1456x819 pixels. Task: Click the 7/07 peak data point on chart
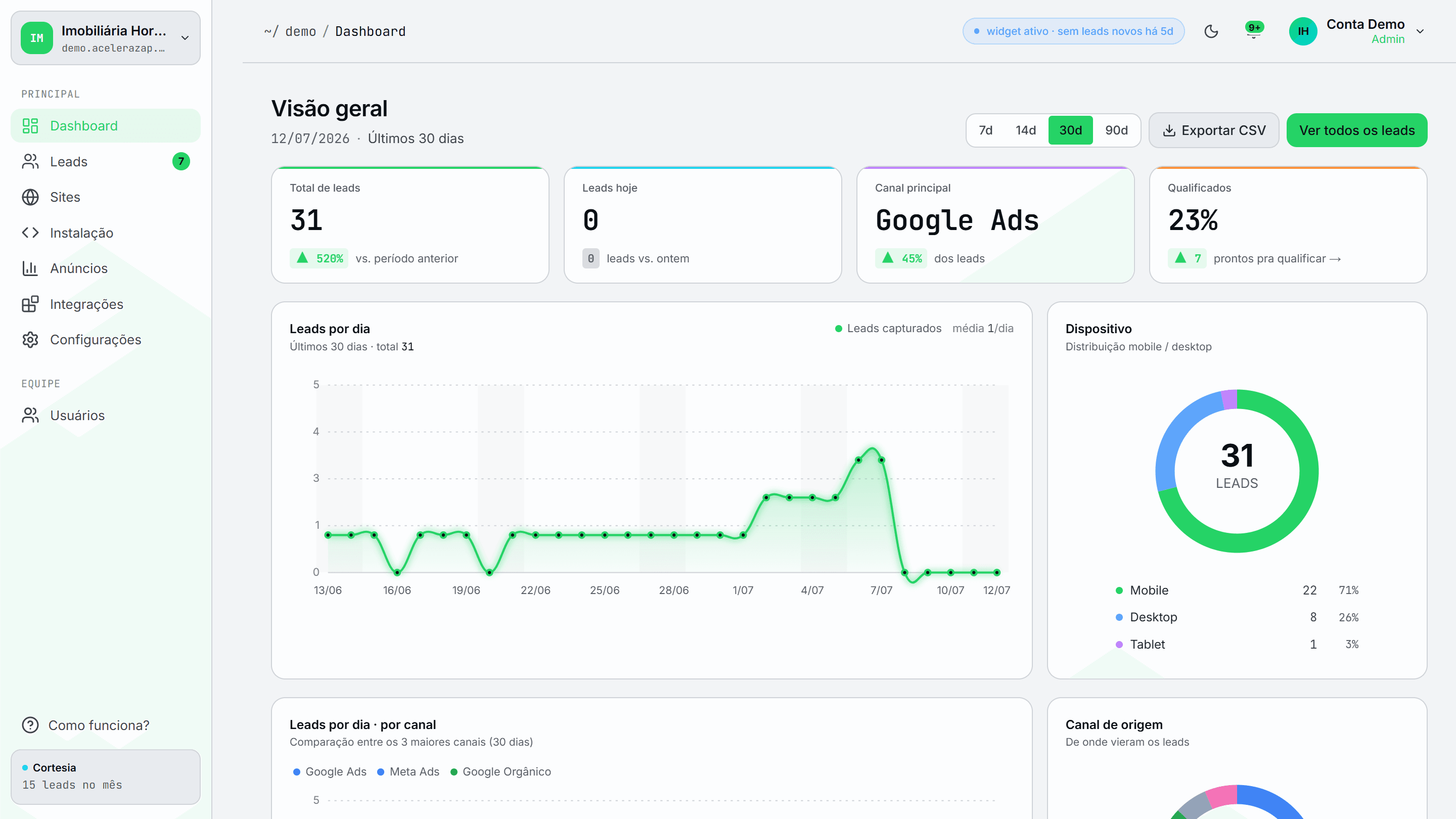(x=881, y=460)
